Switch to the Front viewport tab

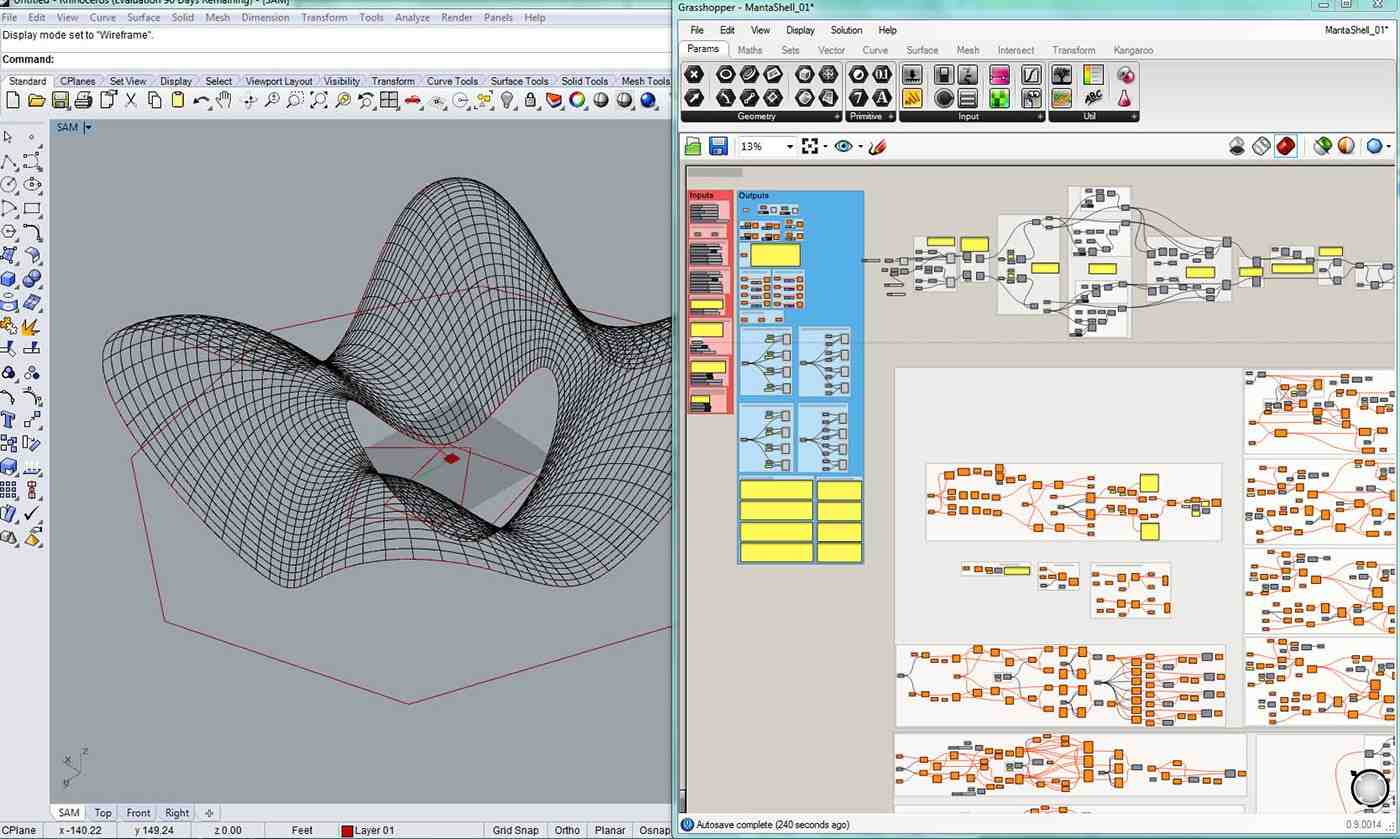(138, 813)
